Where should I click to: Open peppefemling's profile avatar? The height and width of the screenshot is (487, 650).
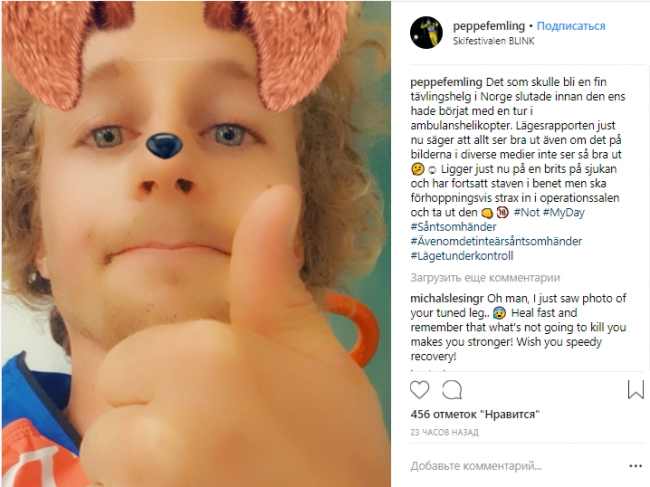[x=427, y=32]
